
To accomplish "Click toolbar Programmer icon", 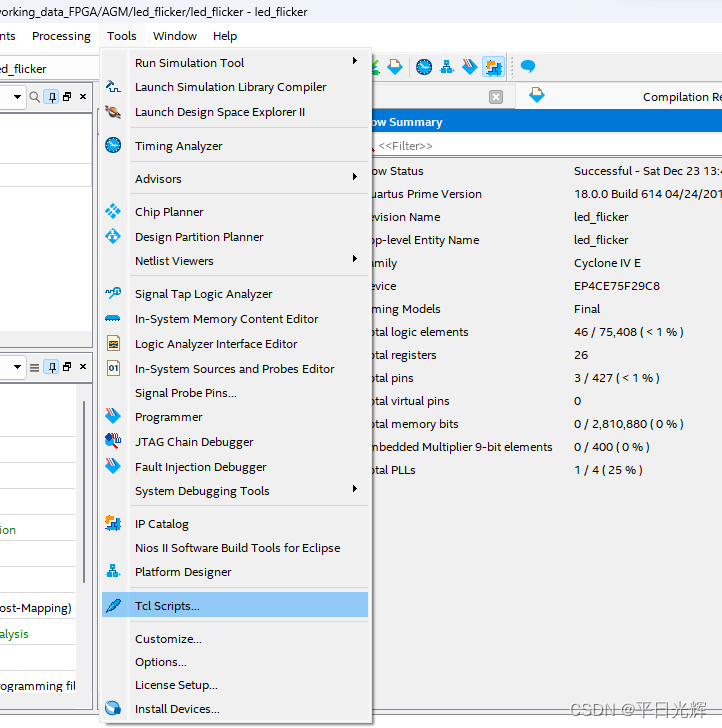I will (x=470, y=67).
